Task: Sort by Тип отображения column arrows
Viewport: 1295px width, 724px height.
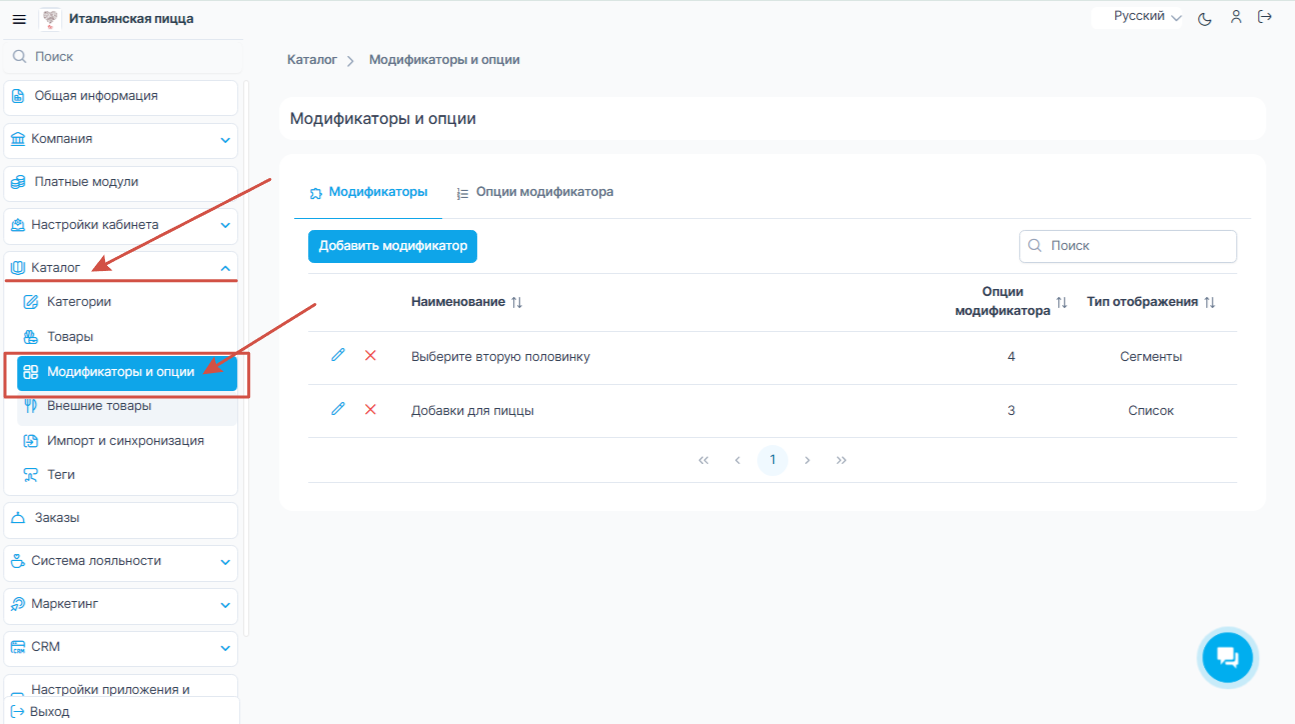Action: tap(1210, 302)
